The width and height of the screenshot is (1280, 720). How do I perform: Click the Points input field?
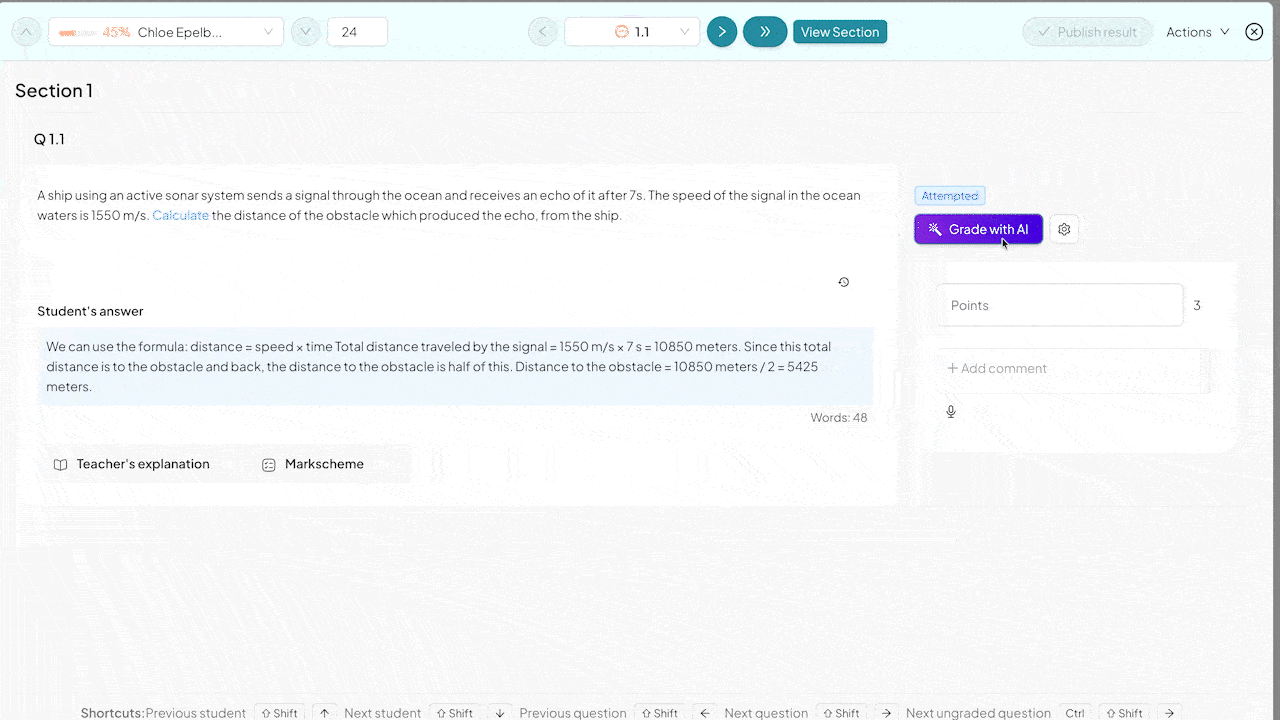[1061, 305]
